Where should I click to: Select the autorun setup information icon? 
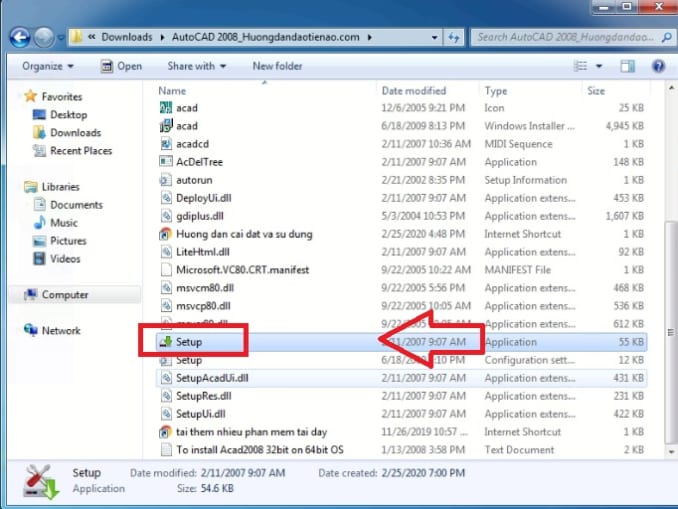pyautogui.click(x=166, y=180)
